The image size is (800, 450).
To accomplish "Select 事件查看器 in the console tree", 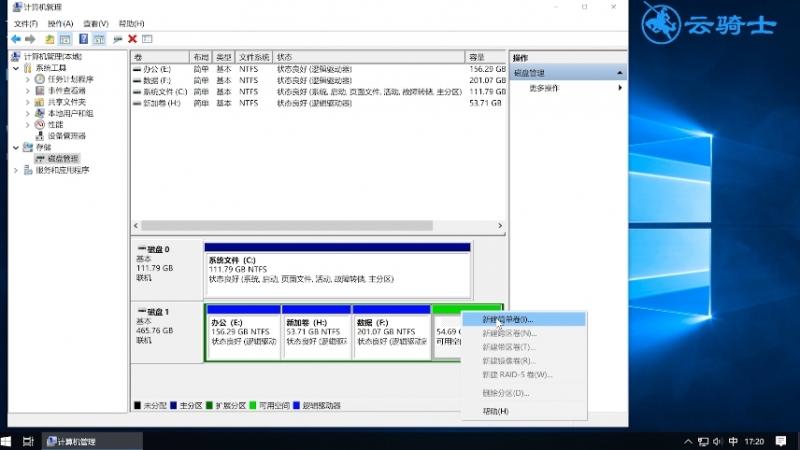I will 66,90.
